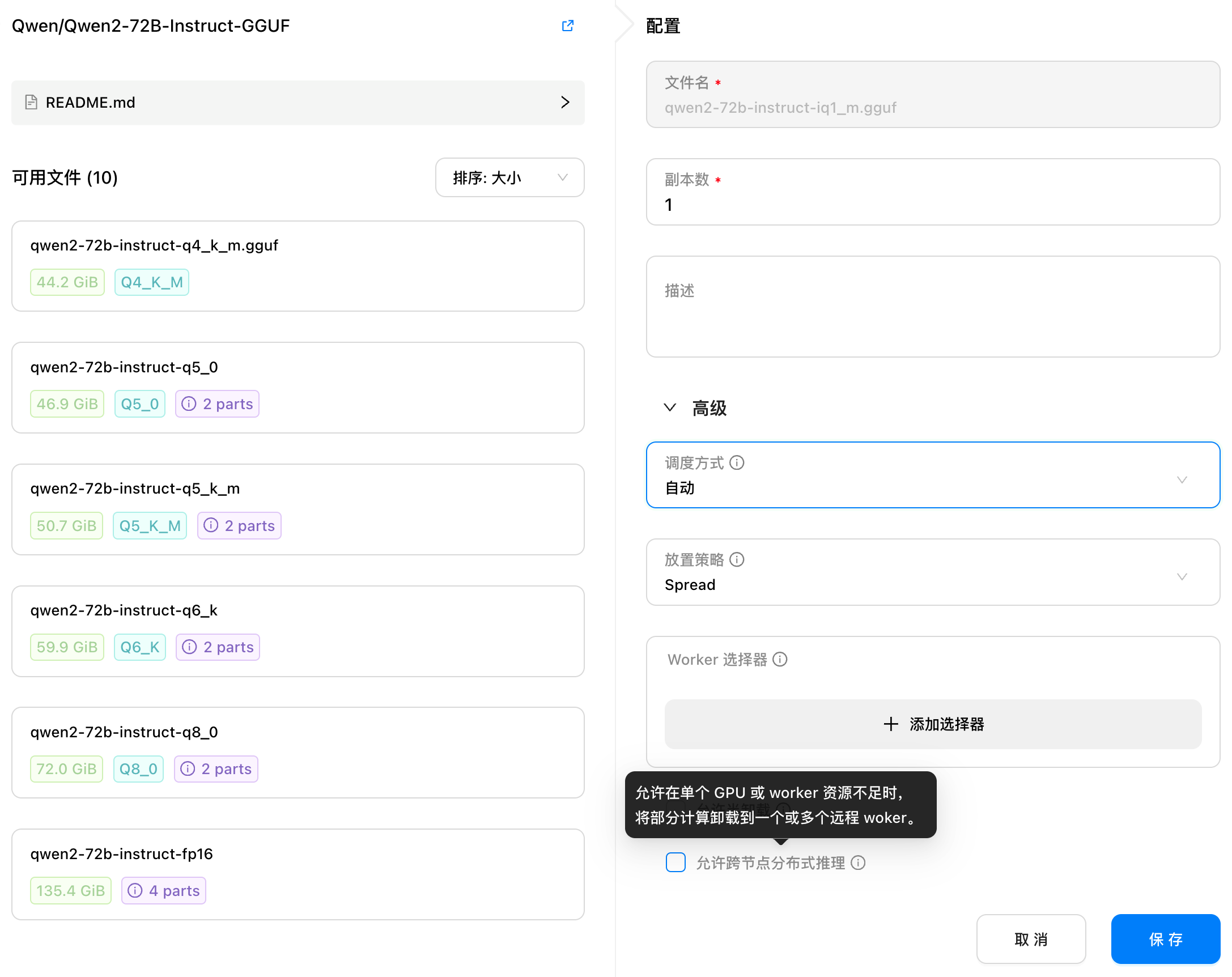Click info icon next to Worker 选择器
The width and height of the screenshot is (1232, 977).
(x=780, y=660)
